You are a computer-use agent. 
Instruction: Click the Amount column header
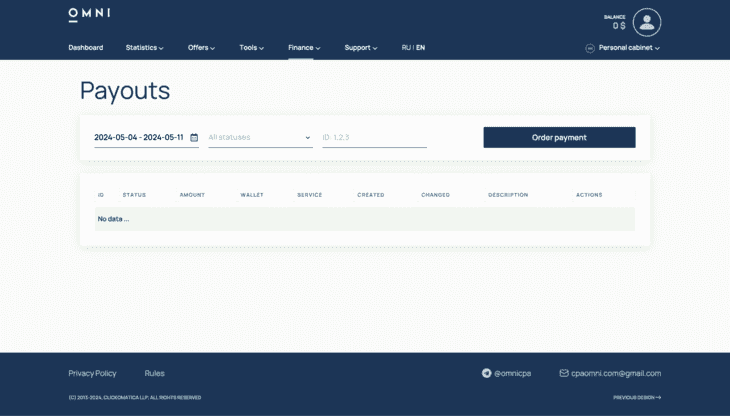point(192,195)
